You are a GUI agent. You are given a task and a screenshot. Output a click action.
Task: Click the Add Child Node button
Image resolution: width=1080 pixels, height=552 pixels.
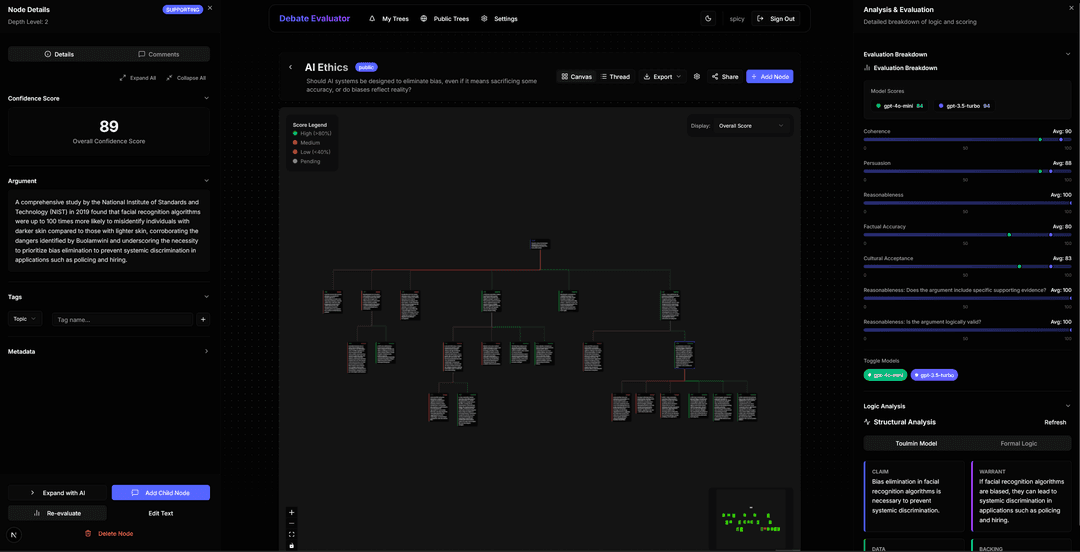tap(160, 493)
